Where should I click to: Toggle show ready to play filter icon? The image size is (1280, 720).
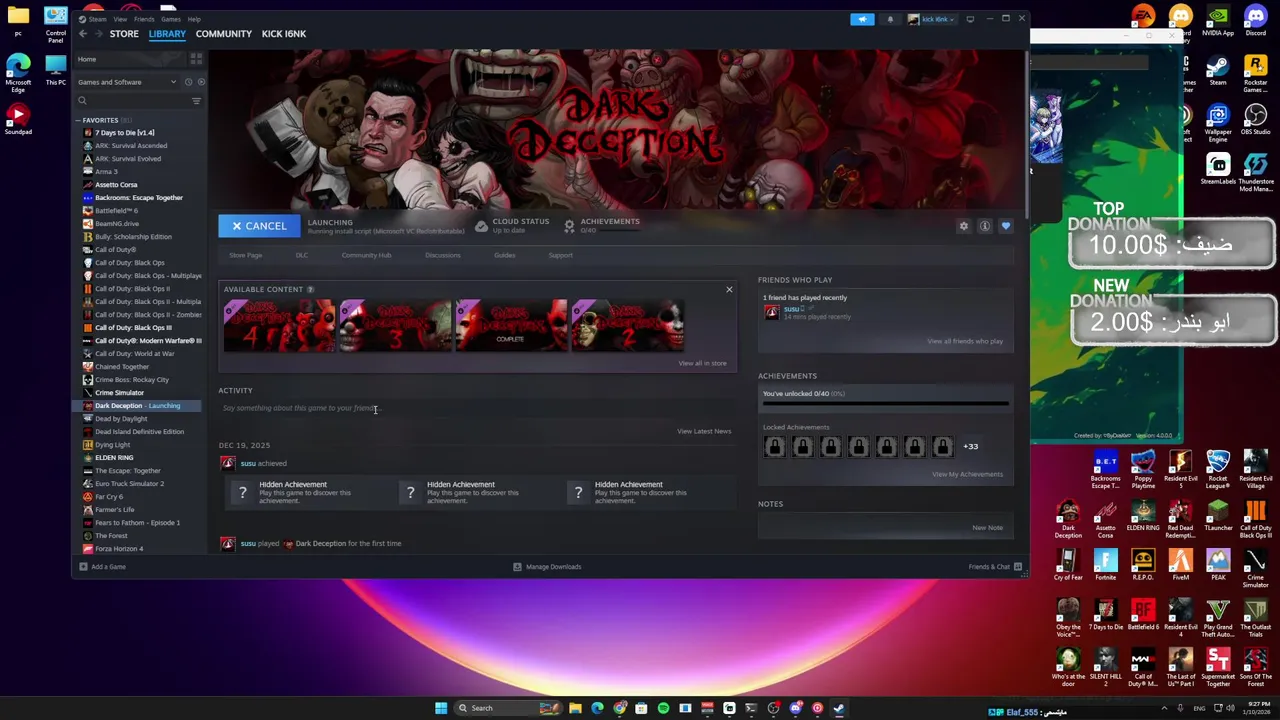pos(200,82)
